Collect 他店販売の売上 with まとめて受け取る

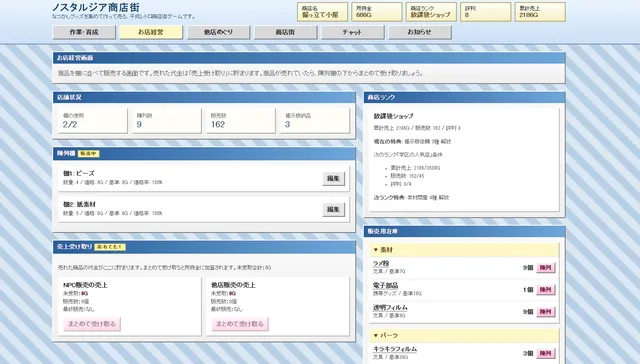coord(240,324)
